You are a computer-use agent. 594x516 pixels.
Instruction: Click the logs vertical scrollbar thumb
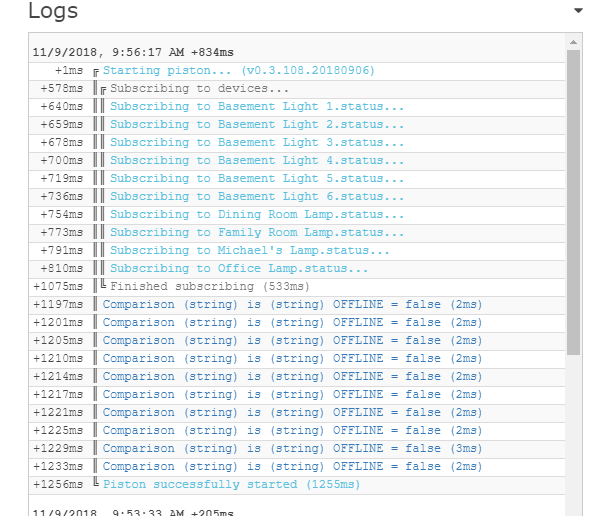coord(573,202)
